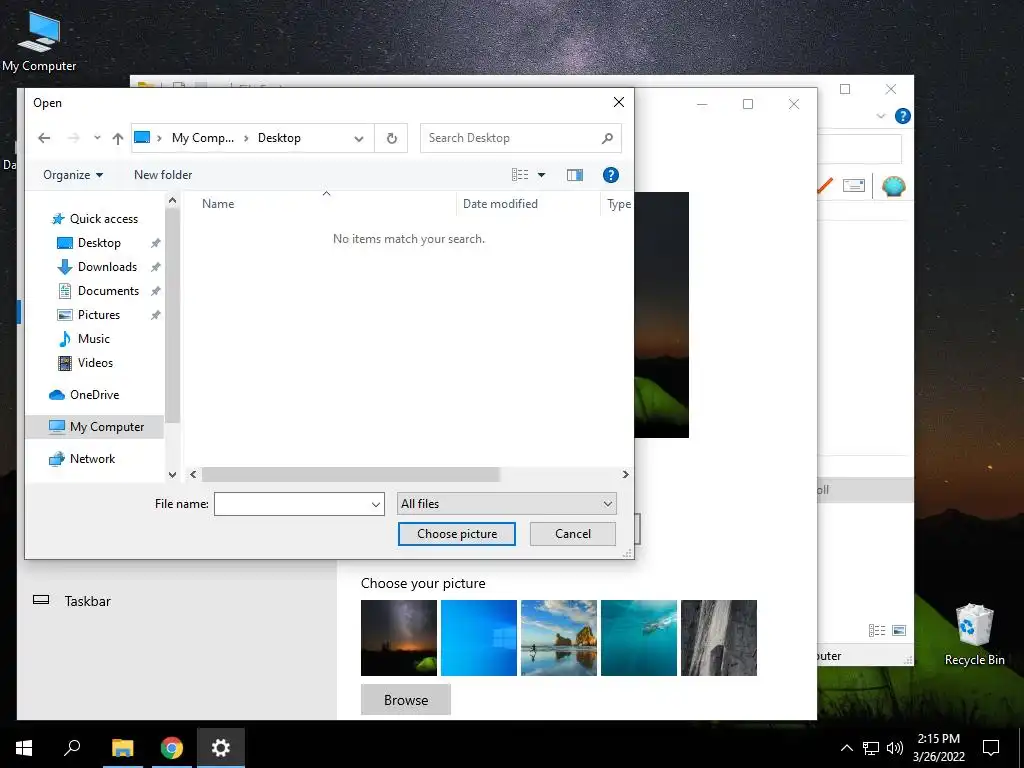Toggle the preview pane icon

[x=575, y=174]
